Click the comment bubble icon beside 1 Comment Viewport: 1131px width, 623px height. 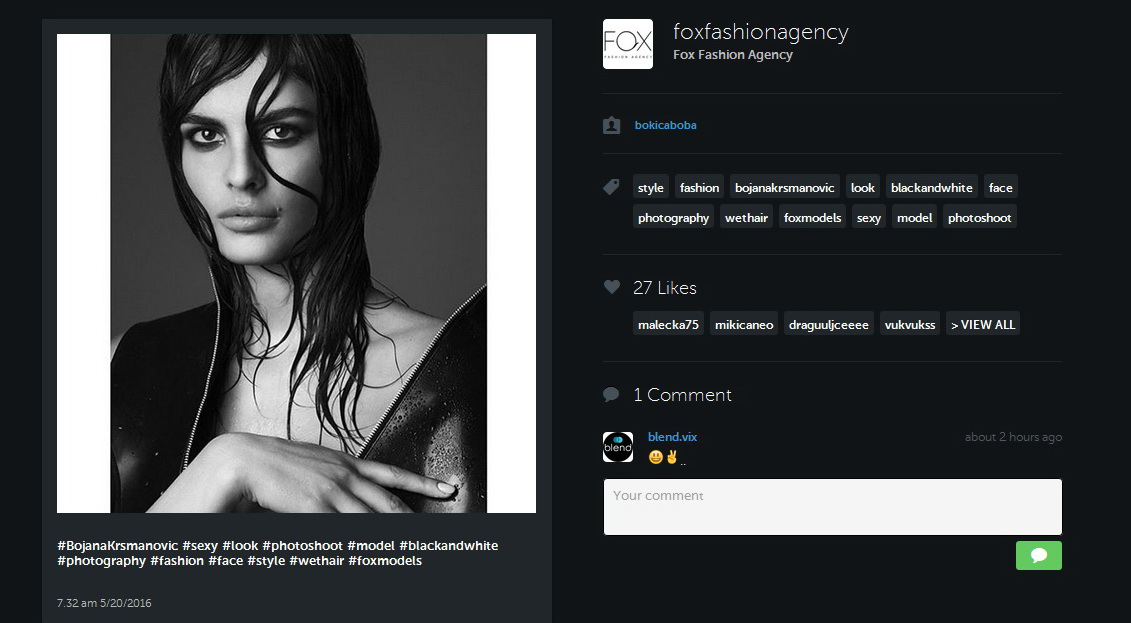611,394
